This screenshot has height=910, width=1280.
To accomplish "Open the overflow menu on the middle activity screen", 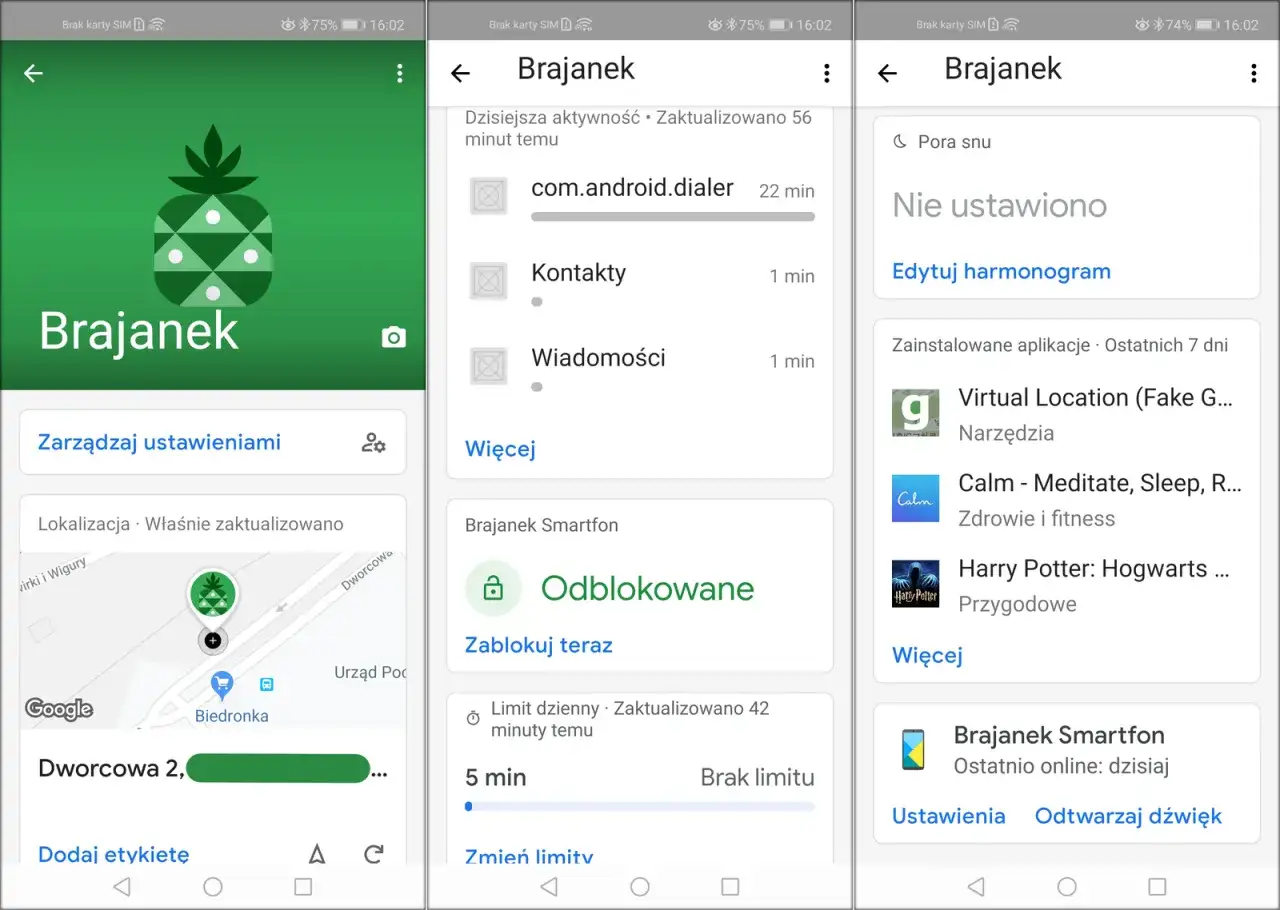I will pos(826,73).
